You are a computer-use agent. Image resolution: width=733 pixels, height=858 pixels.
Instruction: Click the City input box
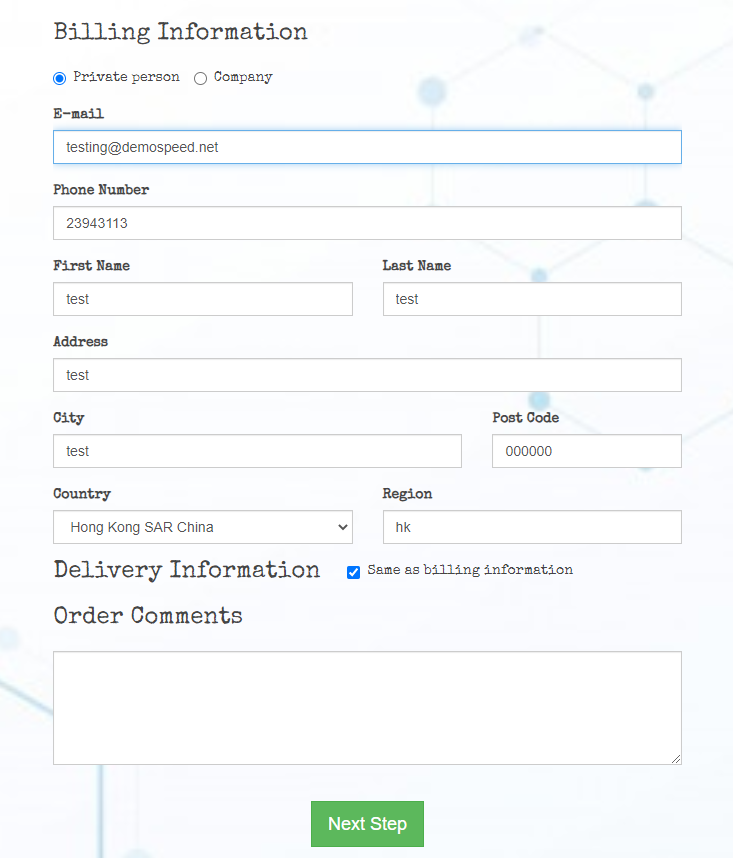pos(257,451)
